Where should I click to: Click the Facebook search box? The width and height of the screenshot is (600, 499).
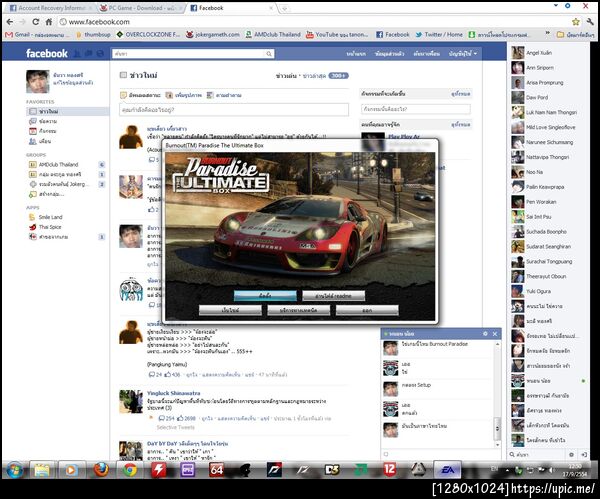(x=189, y=54)
